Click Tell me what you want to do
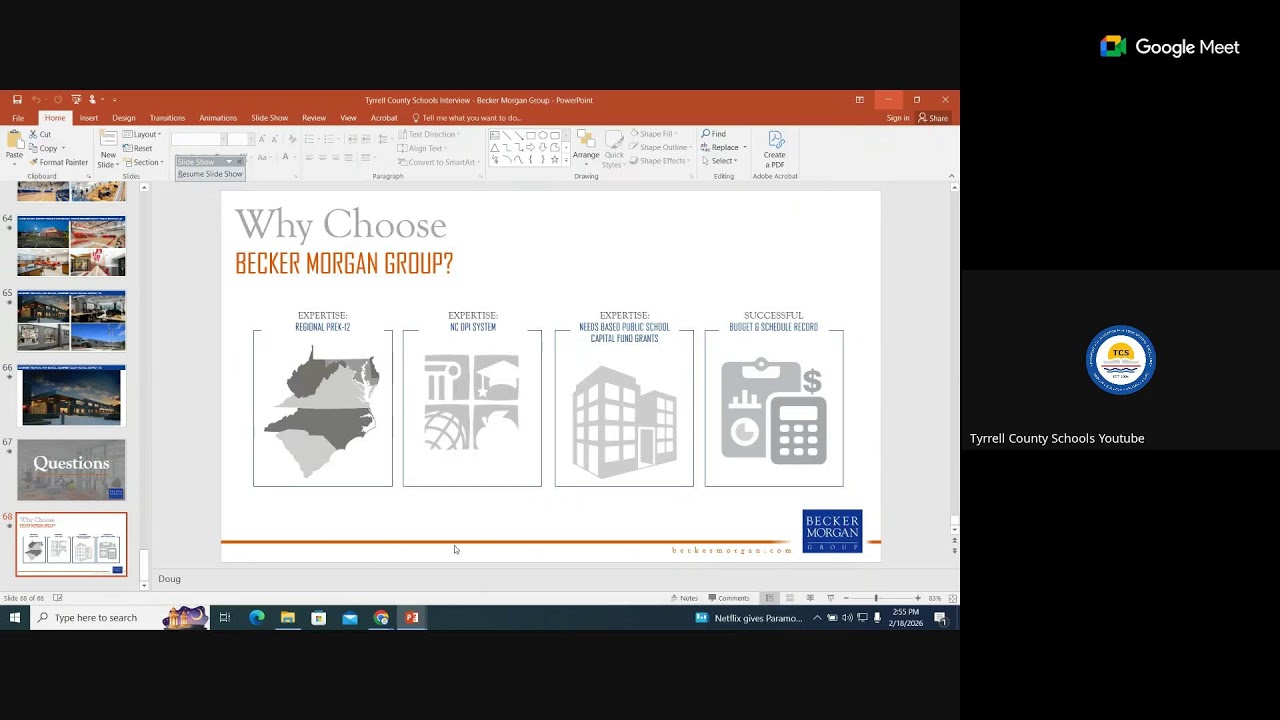This screenshot has width=1280, height=720. [x=466, y=118]
